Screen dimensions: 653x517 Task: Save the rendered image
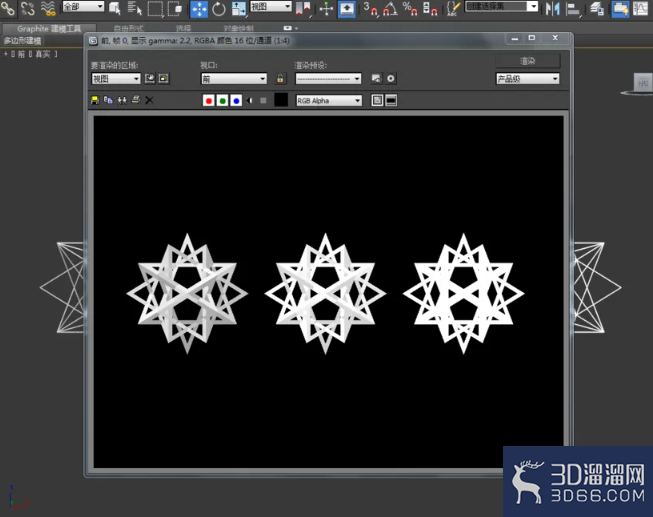tap(95, 100)
